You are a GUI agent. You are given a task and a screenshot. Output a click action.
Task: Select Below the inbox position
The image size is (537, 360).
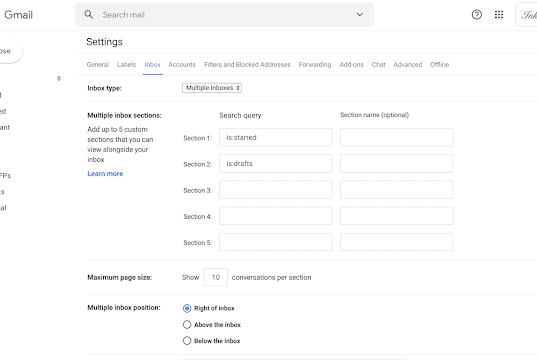pyautogui.click(x=187, y=341)
